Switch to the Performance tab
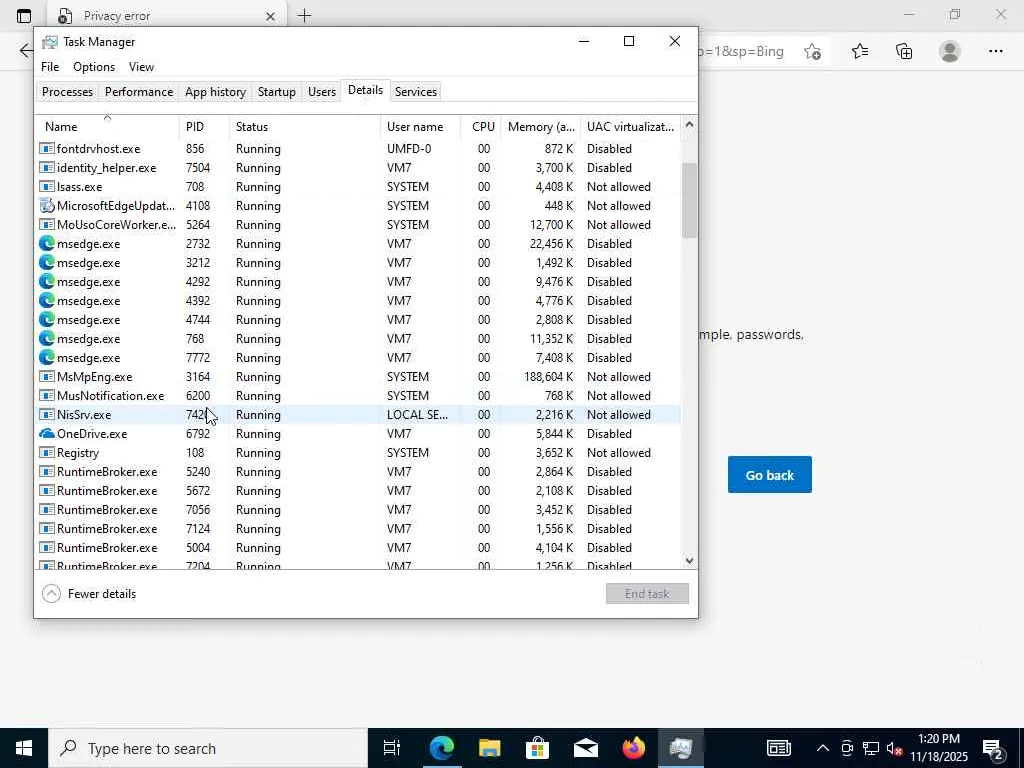 click(x=139, y=91)
